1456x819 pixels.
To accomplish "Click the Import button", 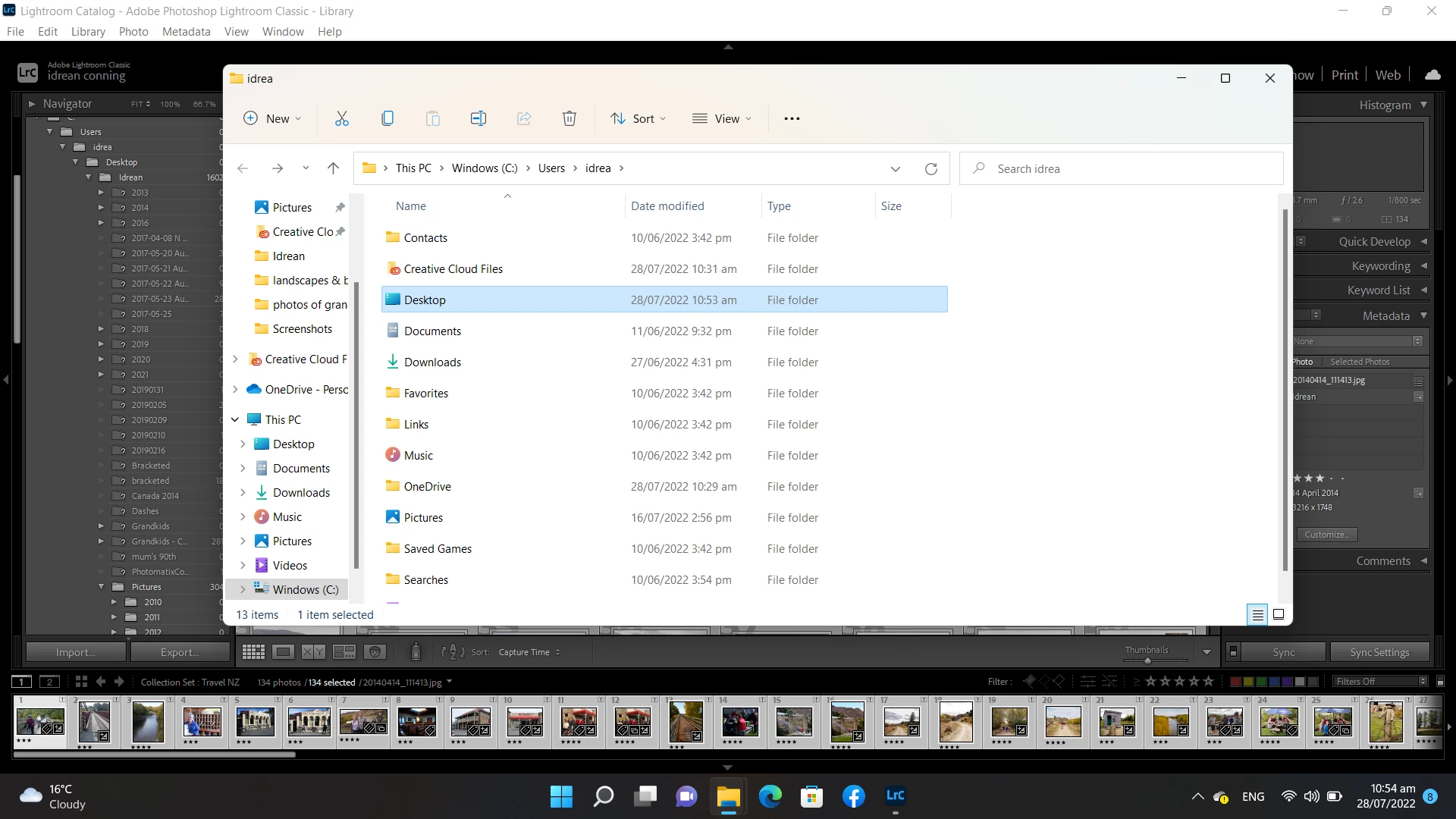I will tap(76, 652).
